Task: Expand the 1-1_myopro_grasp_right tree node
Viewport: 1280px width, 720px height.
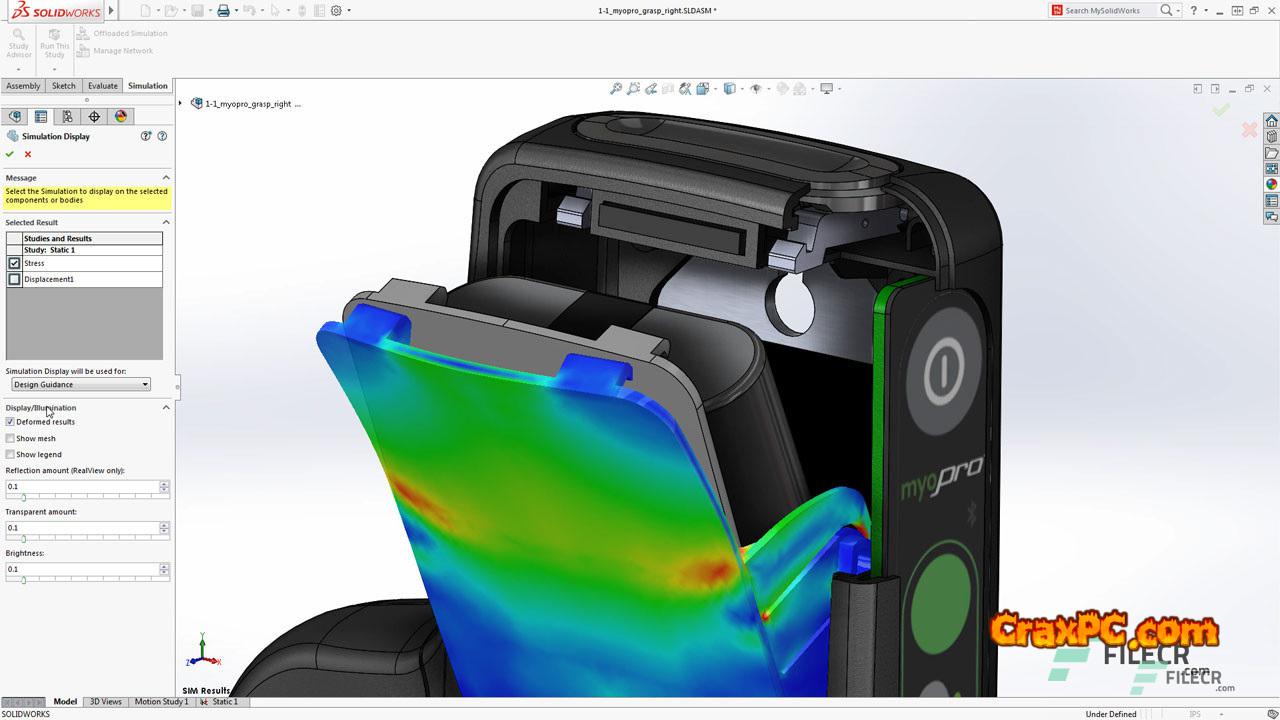Action: point(181,104)
